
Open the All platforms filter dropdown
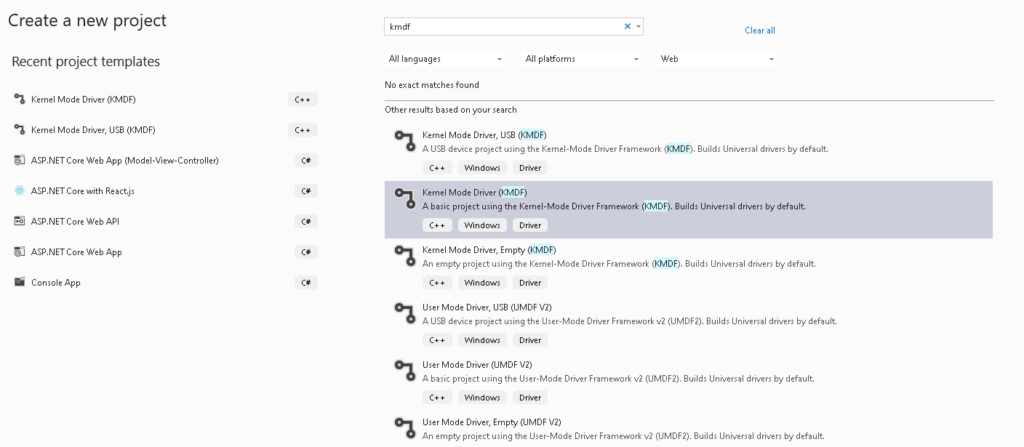point(581,59)
